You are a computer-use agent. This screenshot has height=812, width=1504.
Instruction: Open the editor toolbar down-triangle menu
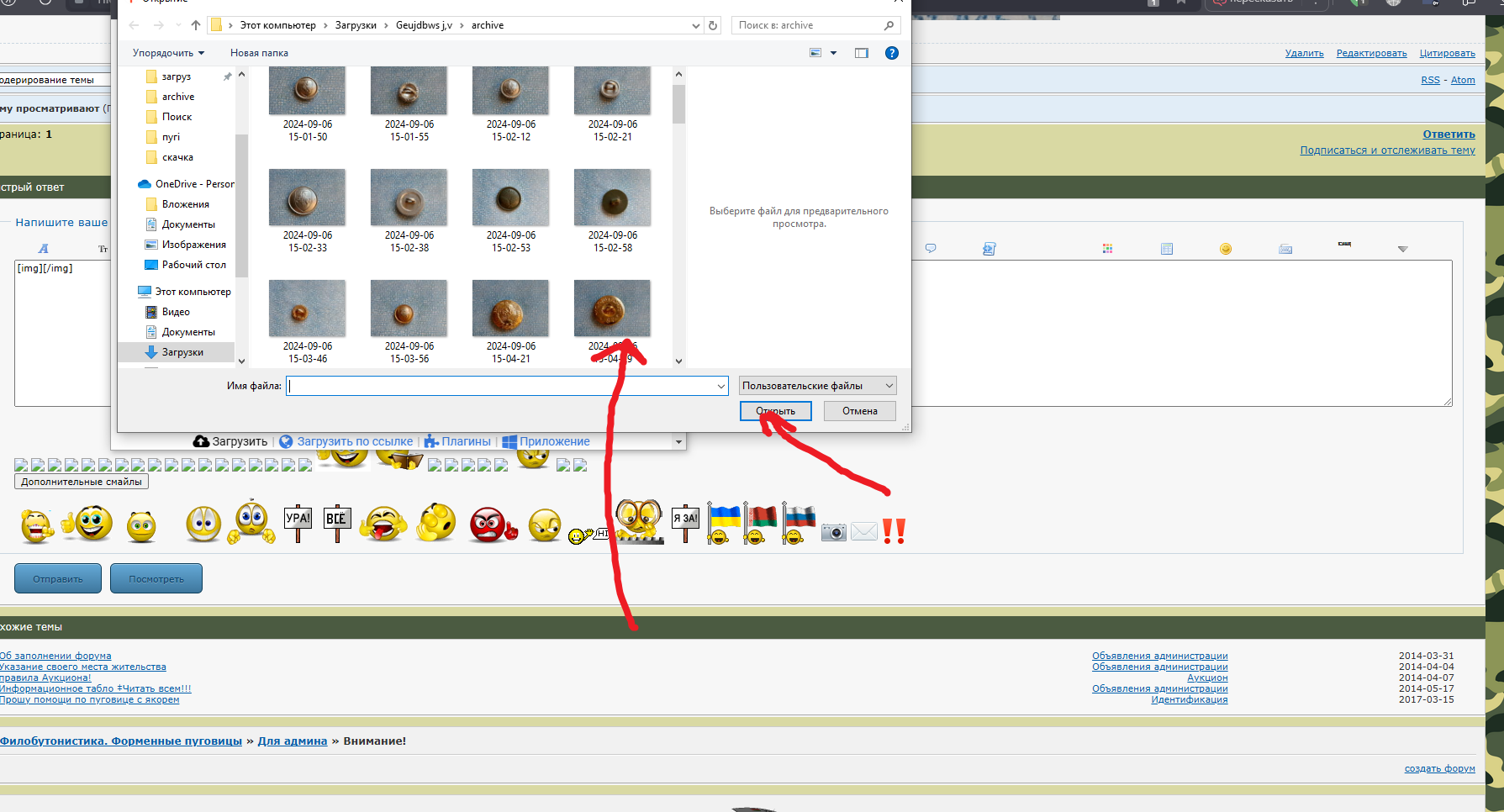click(x=1402, y=249)
